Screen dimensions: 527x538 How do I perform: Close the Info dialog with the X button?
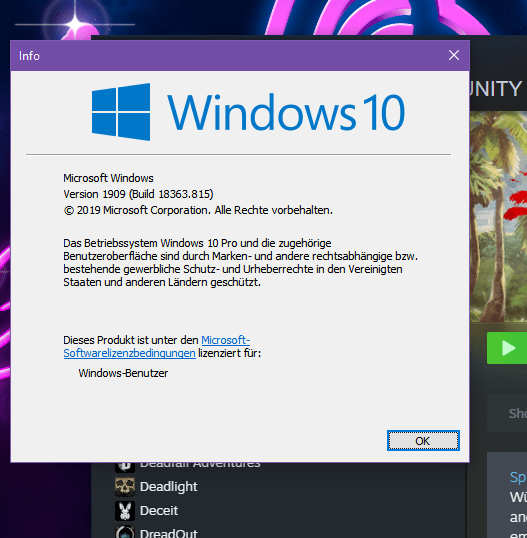click(454, 55)
